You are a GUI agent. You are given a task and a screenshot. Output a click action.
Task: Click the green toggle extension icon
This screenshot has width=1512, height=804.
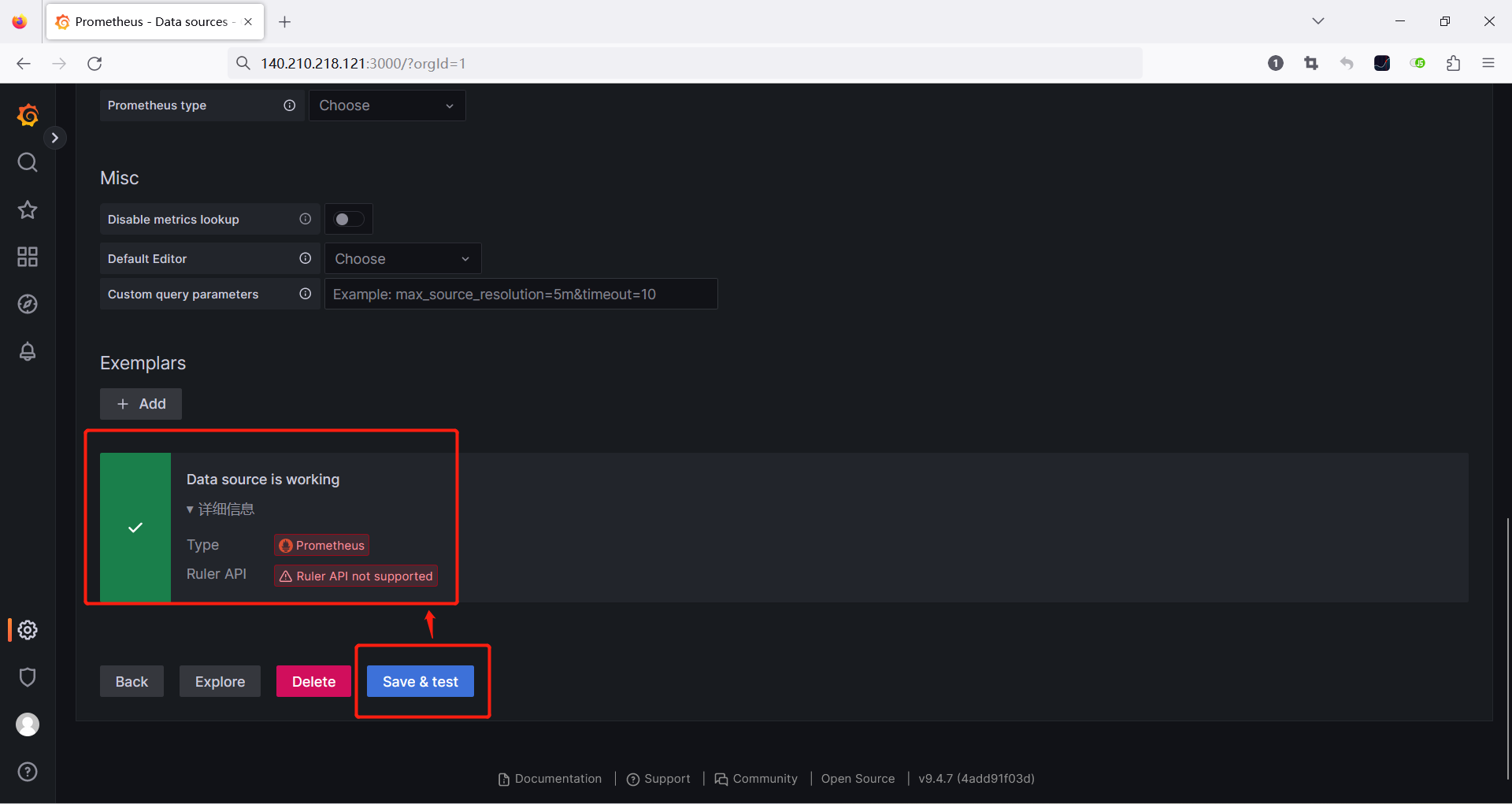[1417, 64]
